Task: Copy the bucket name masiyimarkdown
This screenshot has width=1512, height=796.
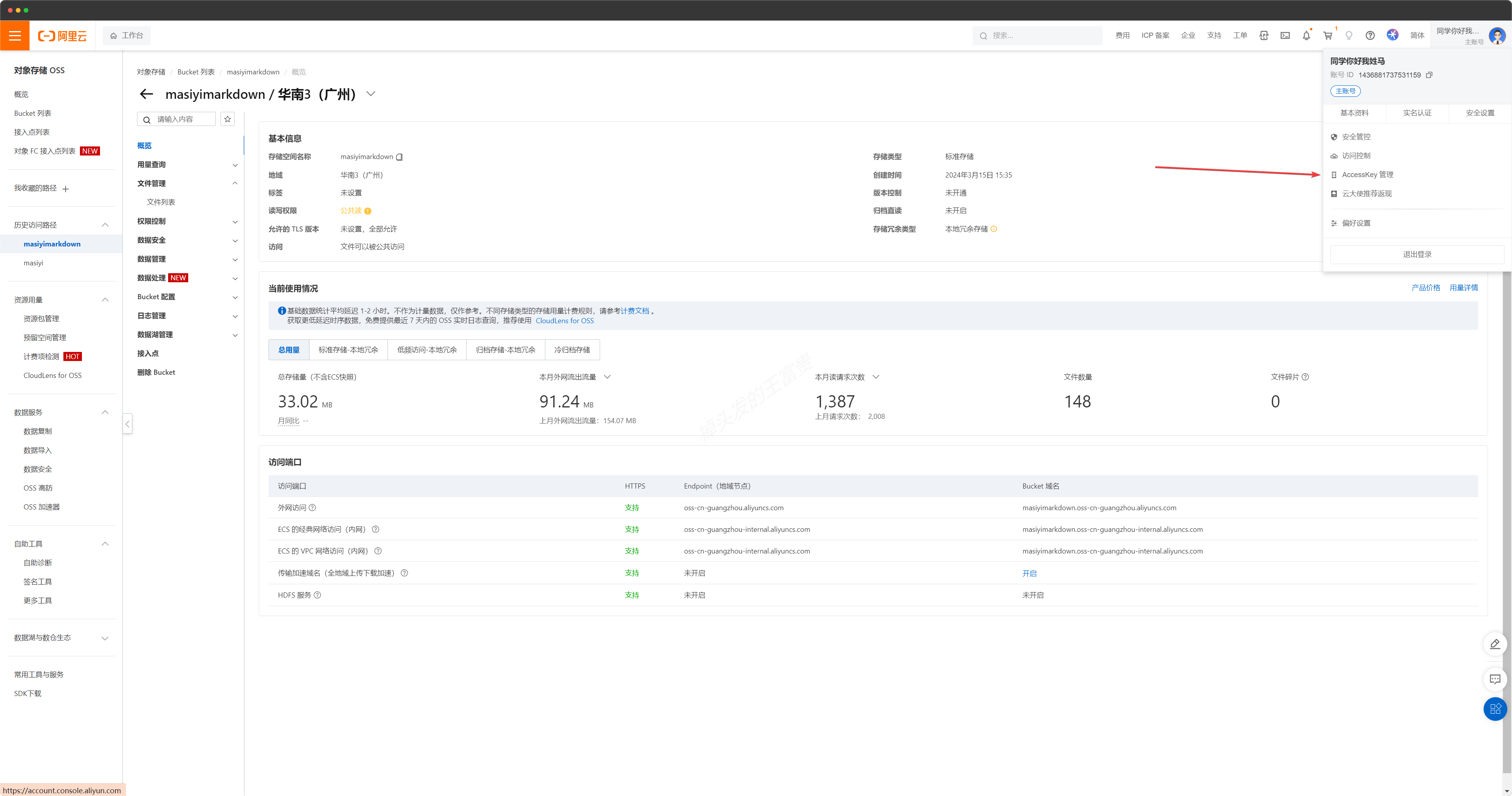Action: pos(400,157)
